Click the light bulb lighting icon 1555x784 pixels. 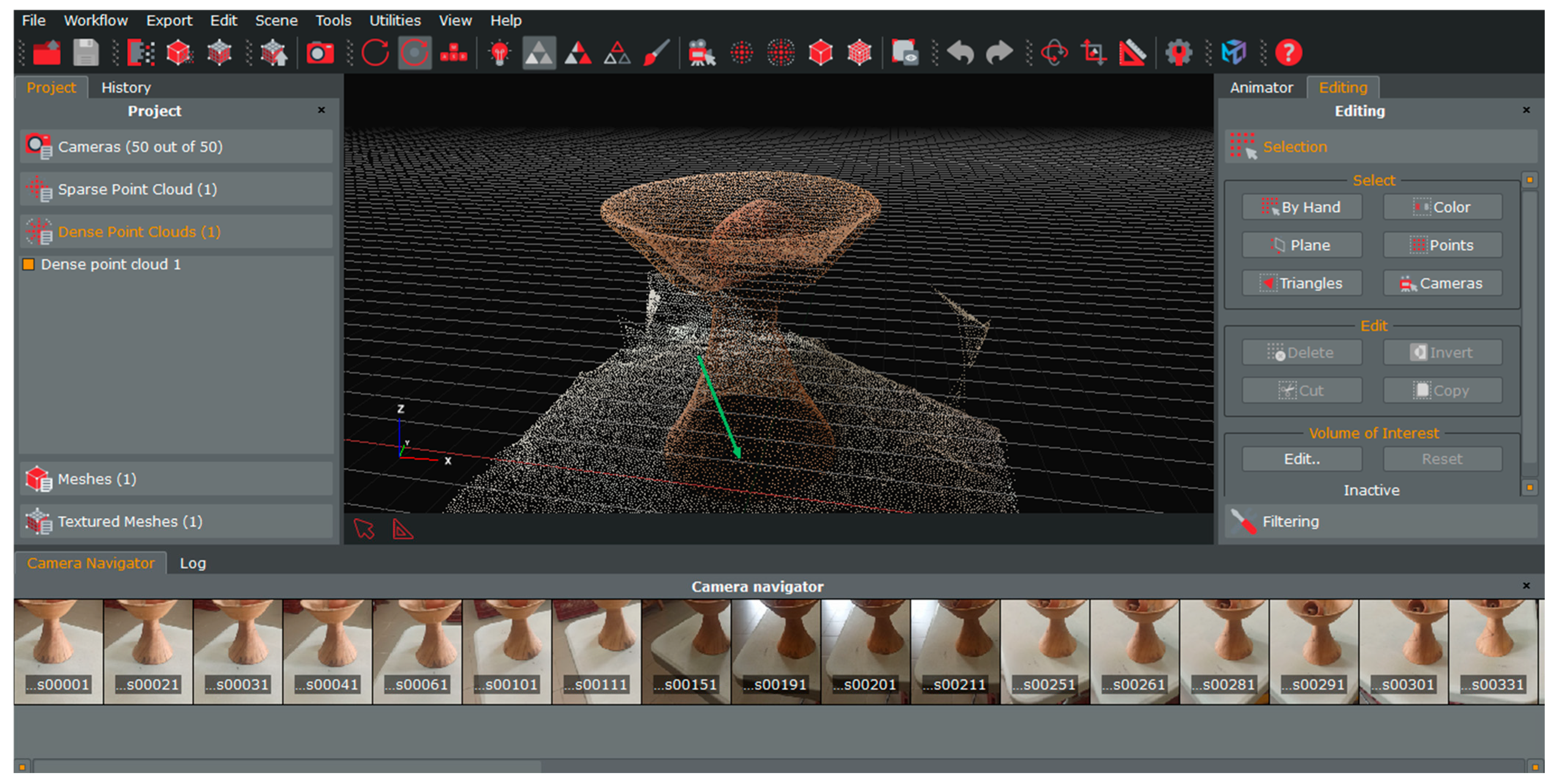[499, 53]
